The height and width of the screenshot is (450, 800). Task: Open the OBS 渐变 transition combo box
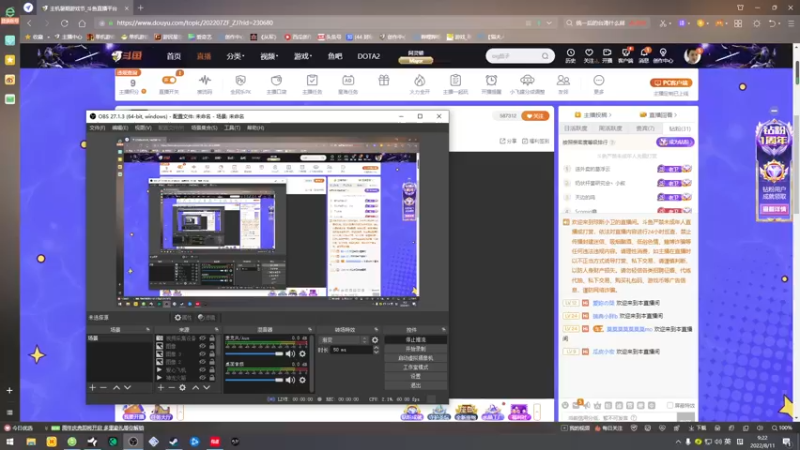point(343,340)
